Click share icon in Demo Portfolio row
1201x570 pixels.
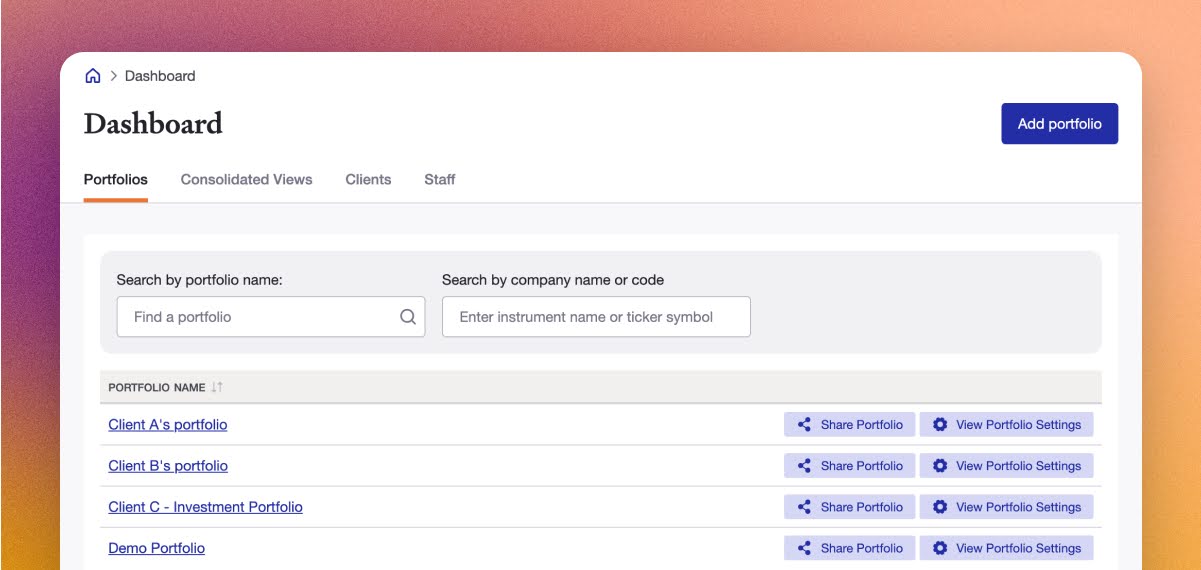[x=804, y=548]
